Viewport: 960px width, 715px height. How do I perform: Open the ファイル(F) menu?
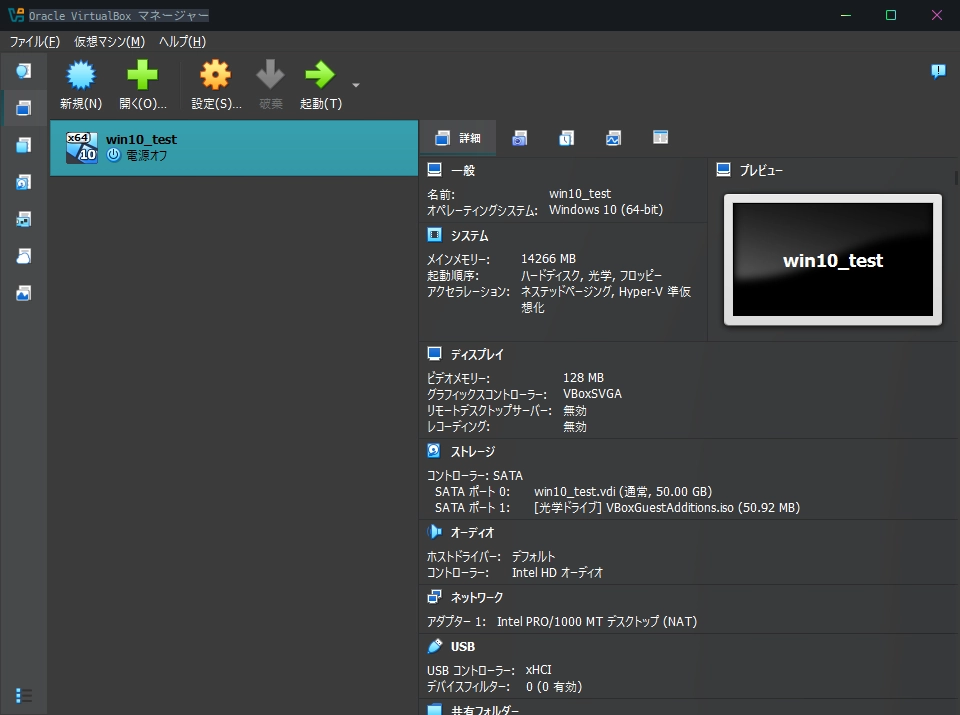35,41
